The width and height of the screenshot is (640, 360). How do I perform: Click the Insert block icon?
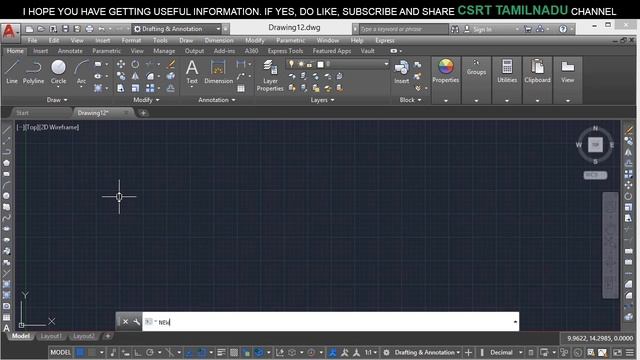click(x=402, y=72)
